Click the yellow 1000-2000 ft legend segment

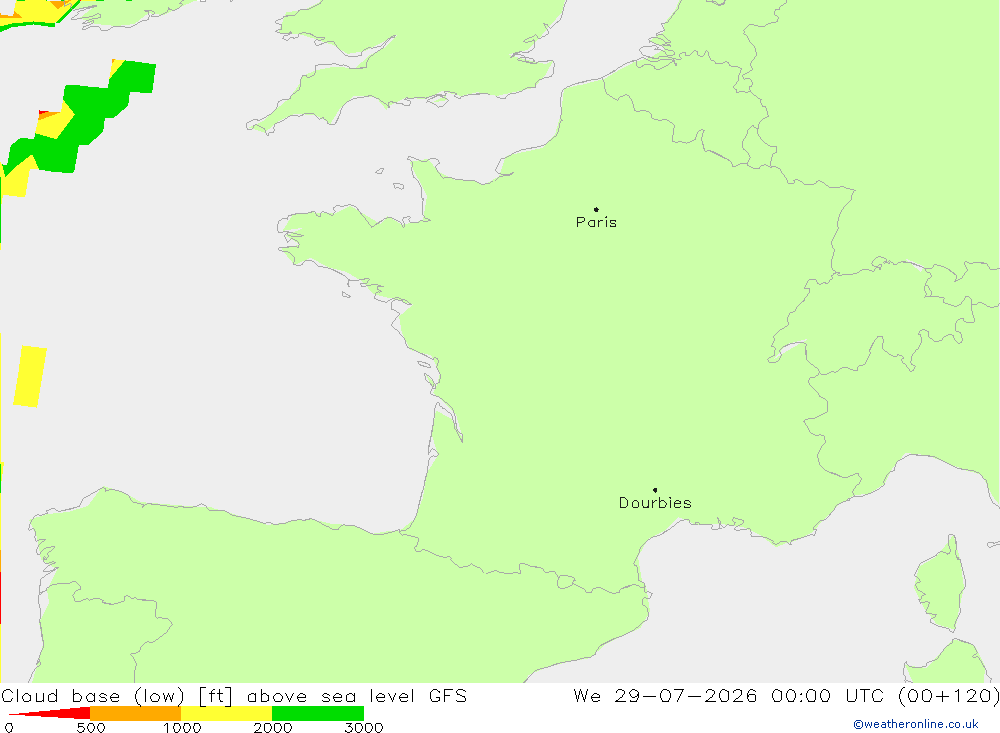point(226,713)
